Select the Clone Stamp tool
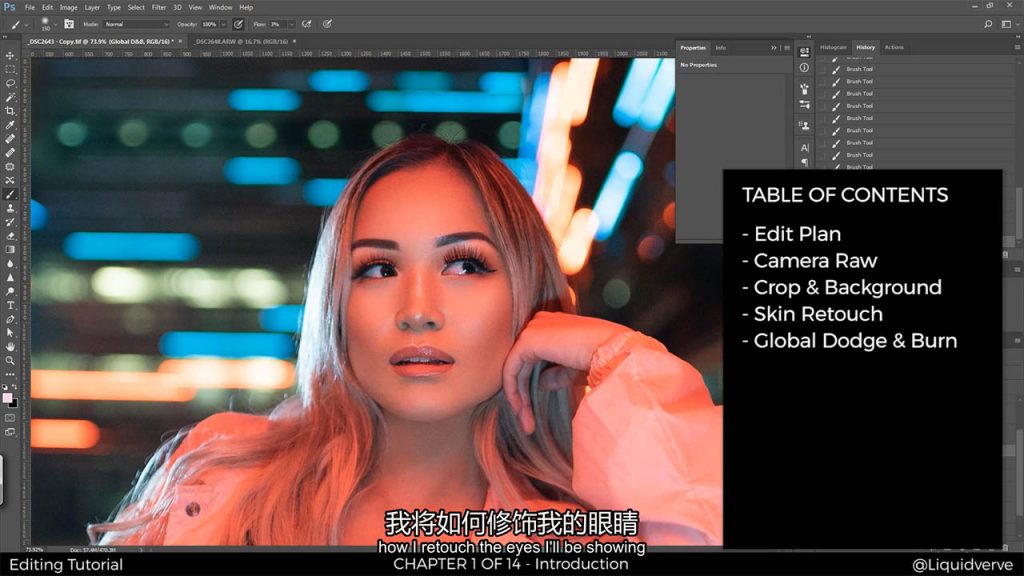 (10, 208)
